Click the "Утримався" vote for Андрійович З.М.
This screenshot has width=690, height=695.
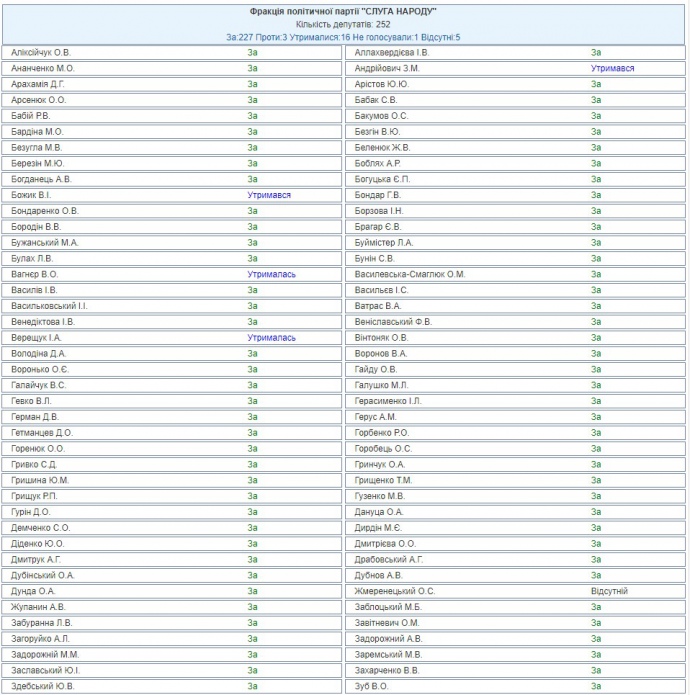pos(612,68)
